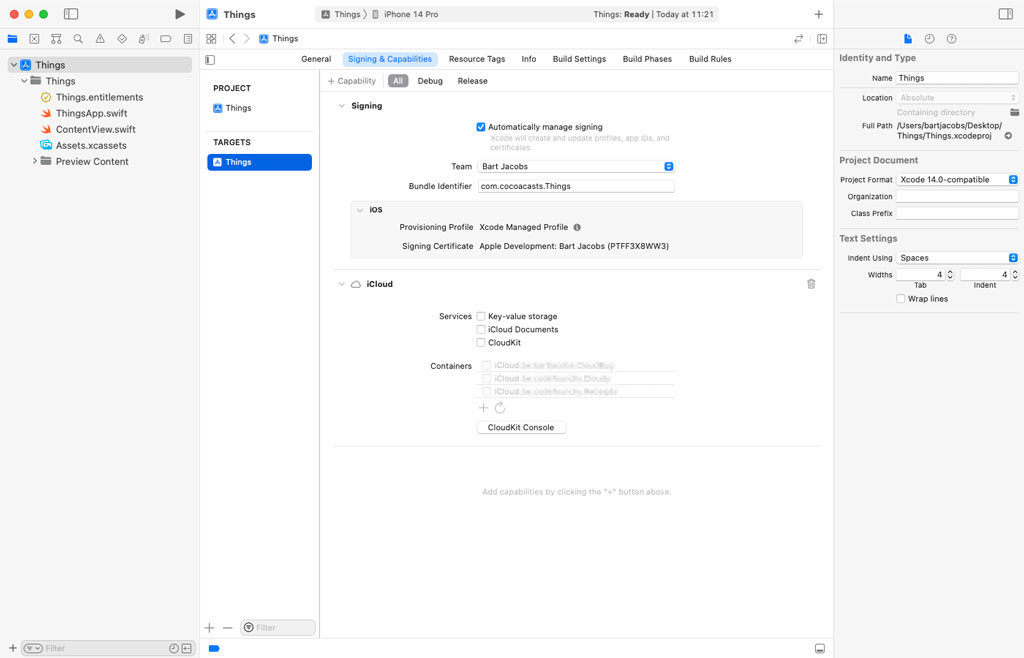Click the targets Filter field
The image size is (1024, 658).
[278, 628]
